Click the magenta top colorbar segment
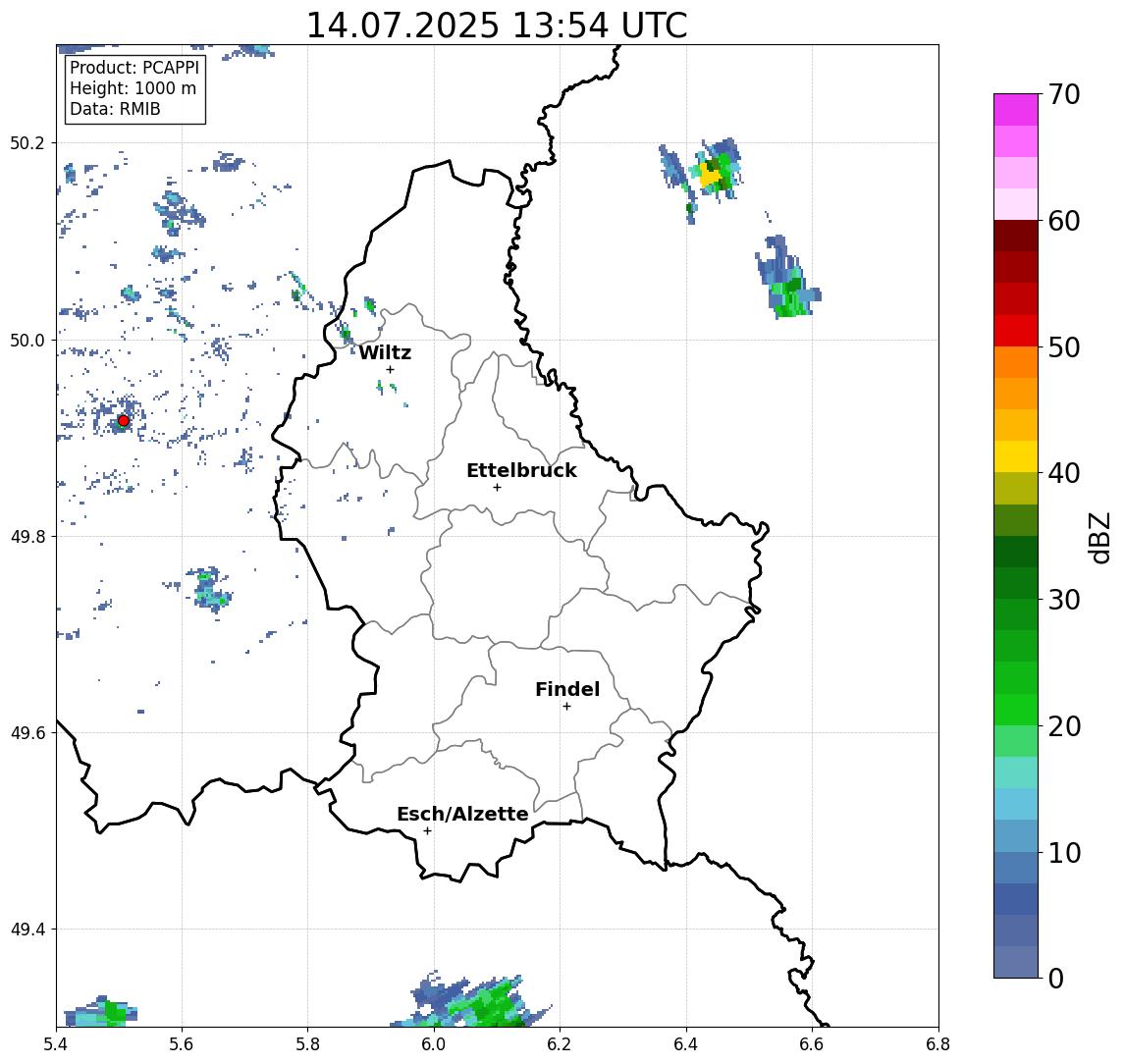 click(1016, 110)
